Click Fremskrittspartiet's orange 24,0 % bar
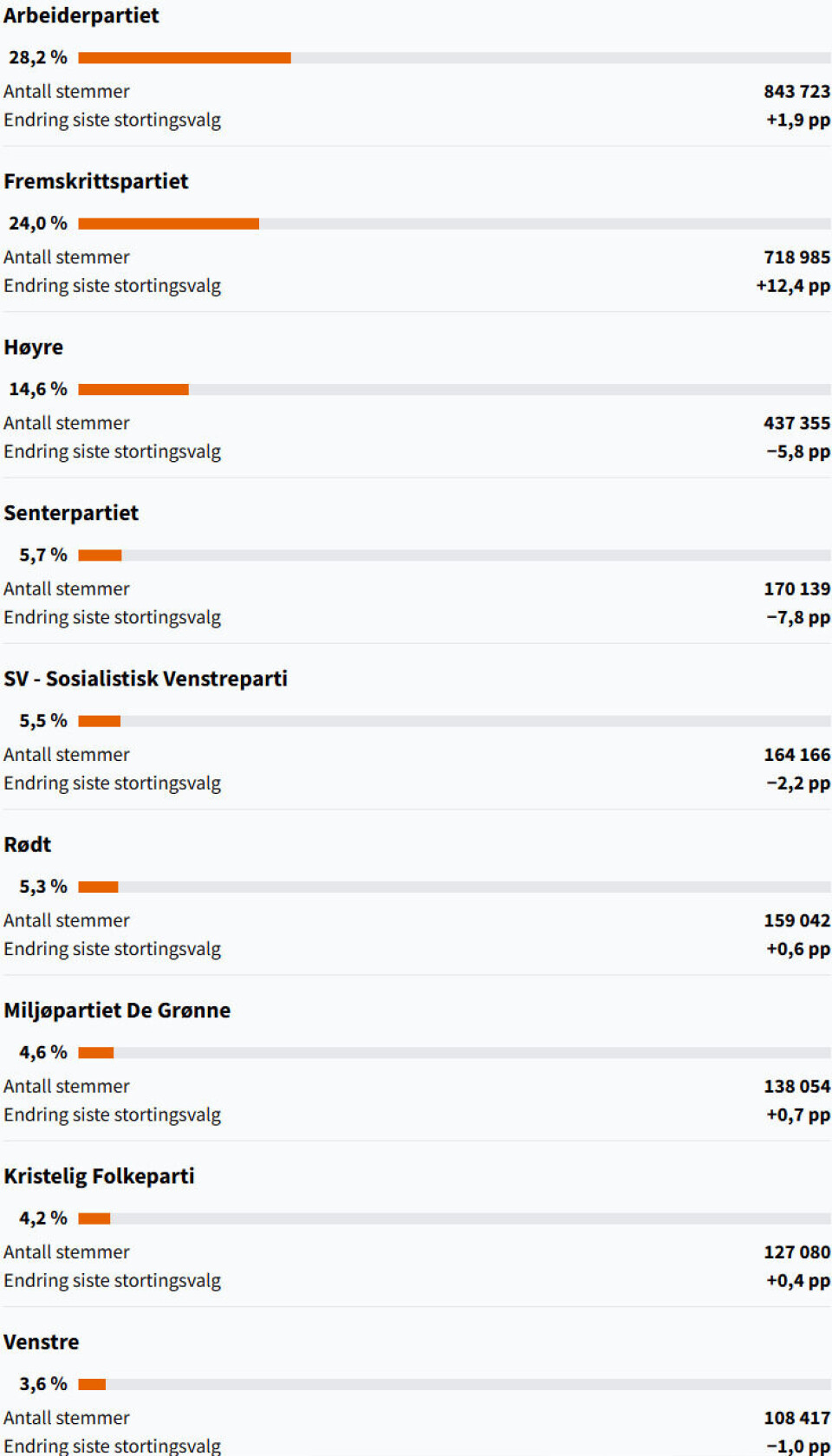The width and height of the screenshot is (832, 1456). pos(169,224)
